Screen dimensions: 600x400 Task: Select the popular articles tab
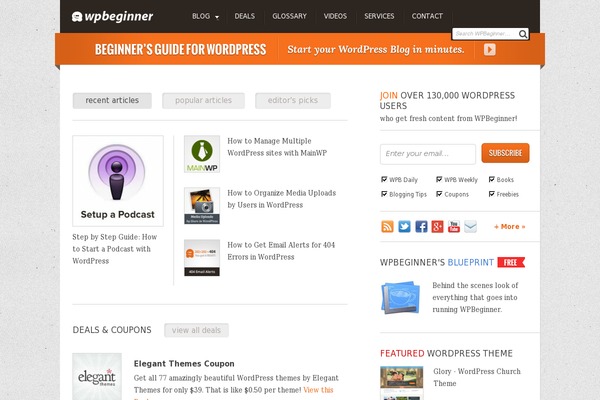(203, 101)
